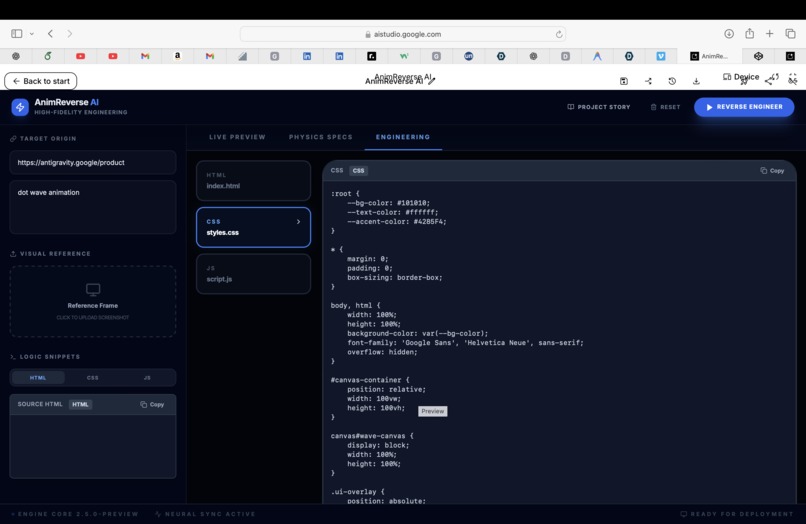Click the styles.css card chevron
The height and width of the screenshot is (524, 806).
[298, 222]
